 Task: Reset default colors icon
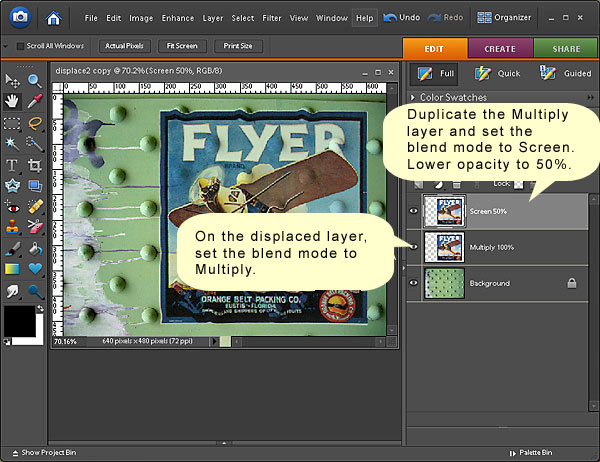tap(7, 342)
